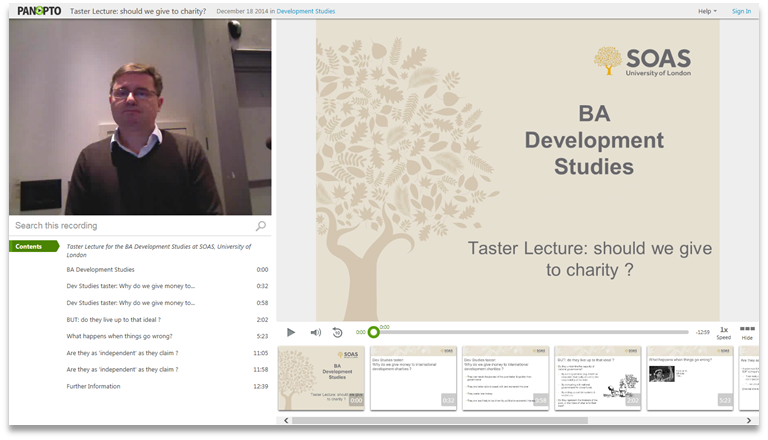Jump to 'Are they as independent' at 11:05
The image size is (768, 440).
(x=167, y=353)
